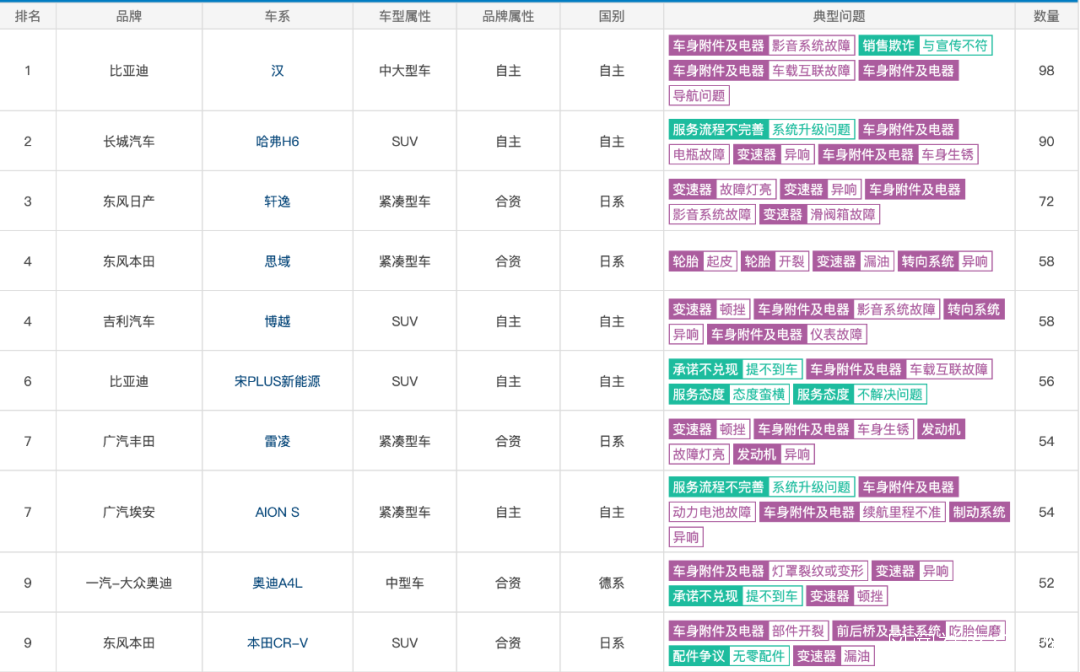Image resolution: width=1080 pixels, height=672 pixels.
Task: Open the 哈弗H6 car series link
Action: 277,142
